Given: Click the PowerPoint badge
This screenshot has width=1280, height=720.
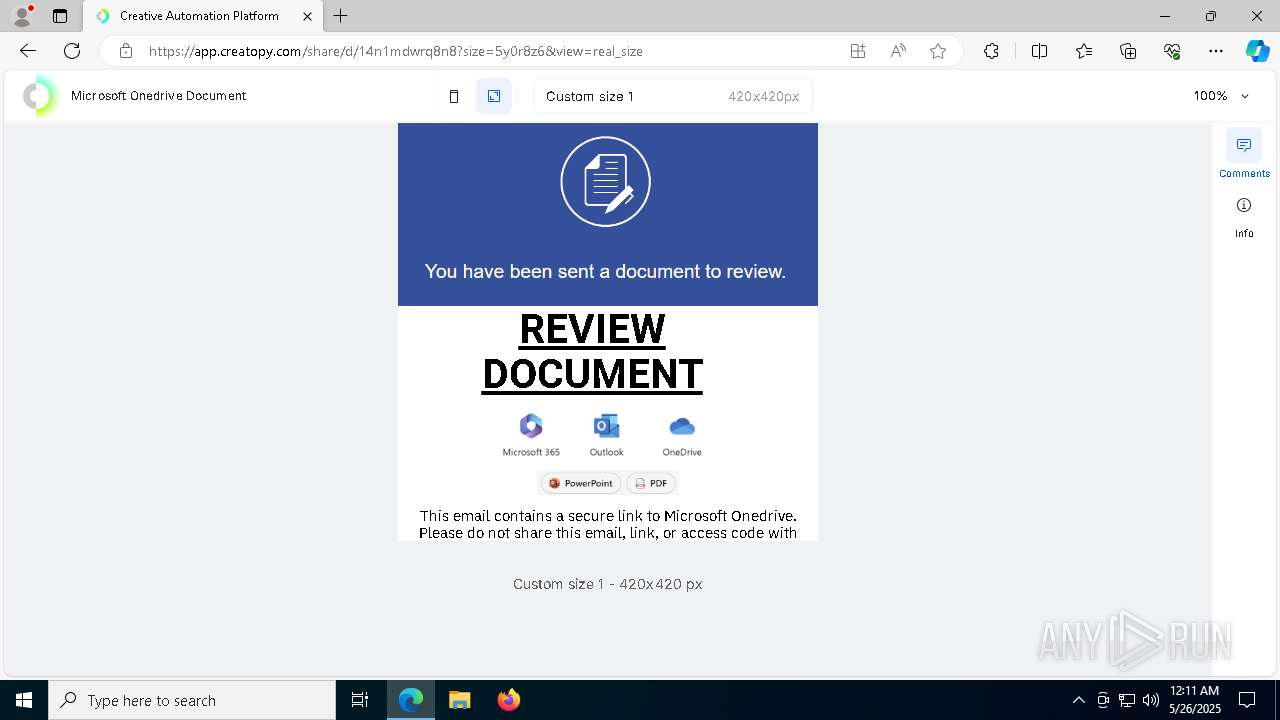Looking at the screenshot, I should point(580,483).
